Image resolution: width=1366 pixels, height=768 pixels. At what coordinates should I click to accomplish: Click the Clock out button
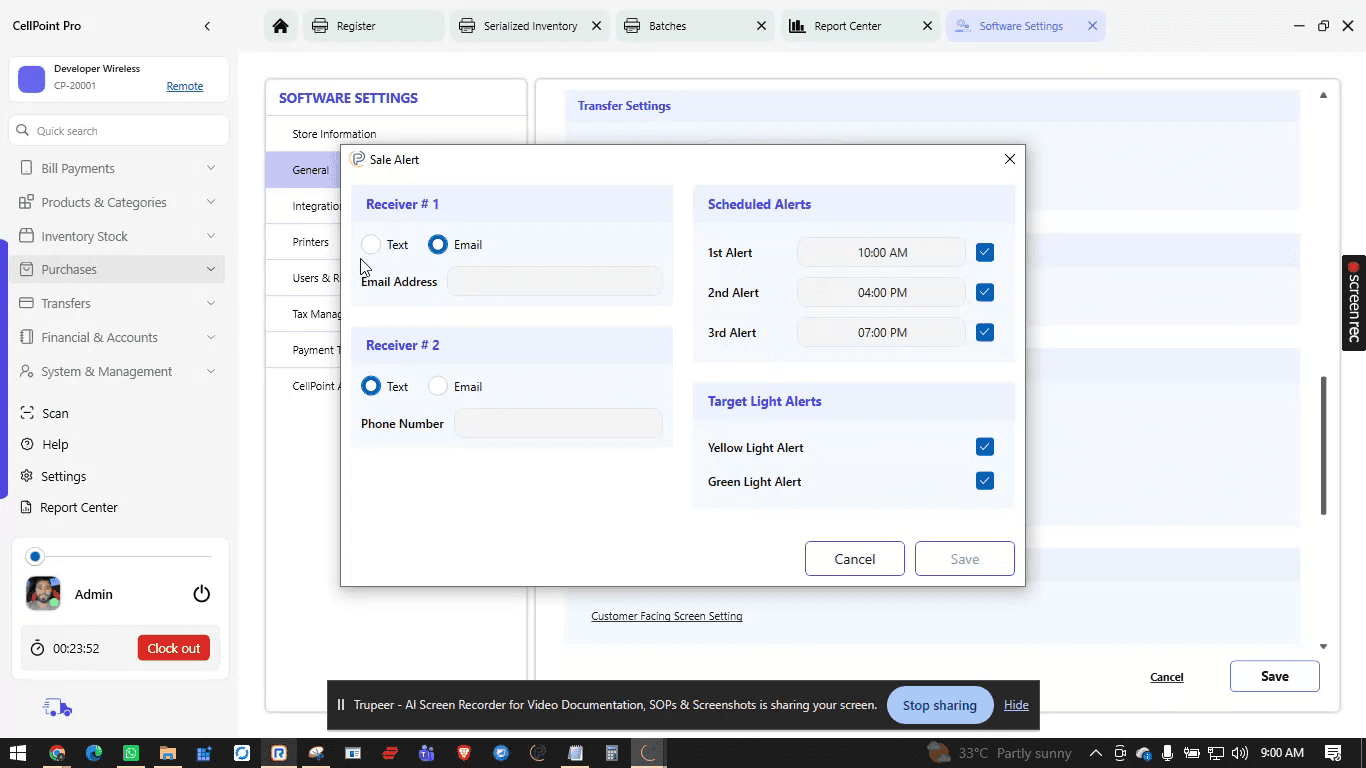pos(174,648)
